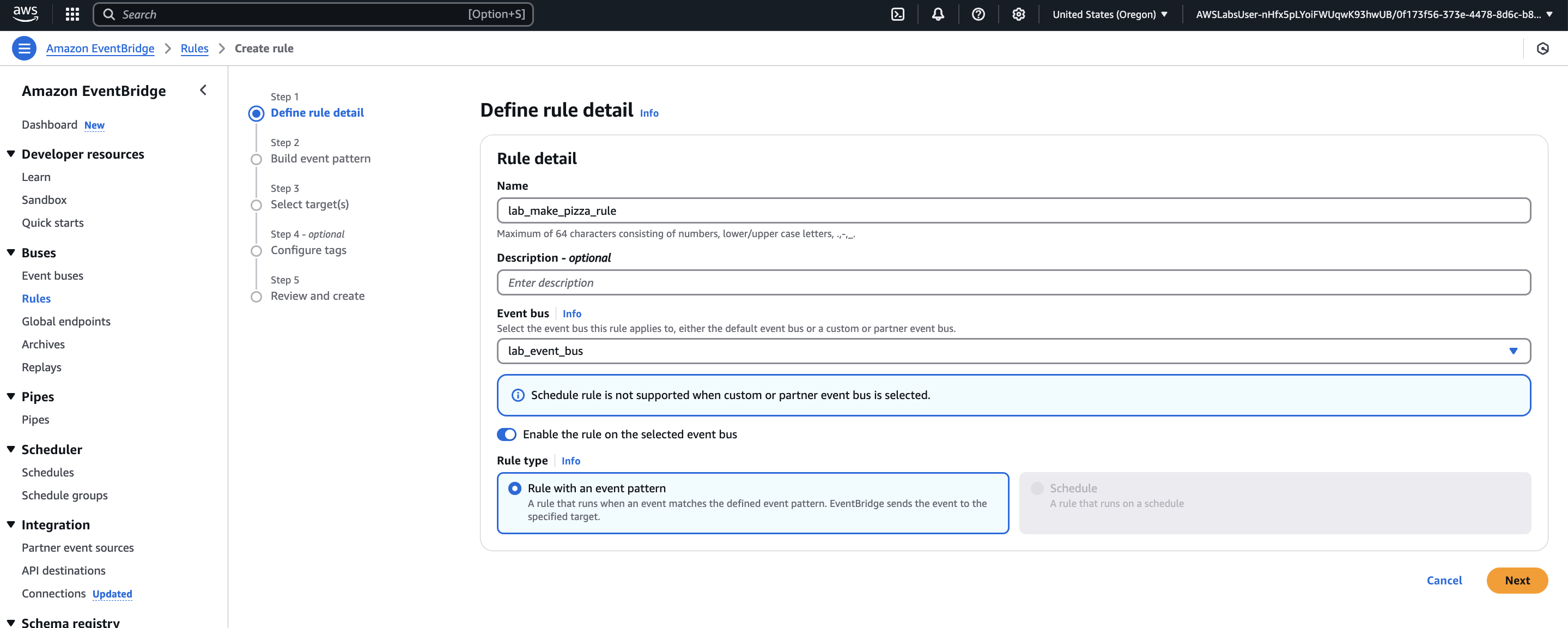Open Dashboard in the sidebar
Image resolution: width=1568 pixels, height=628 pixels.
[x=49, y=124]
